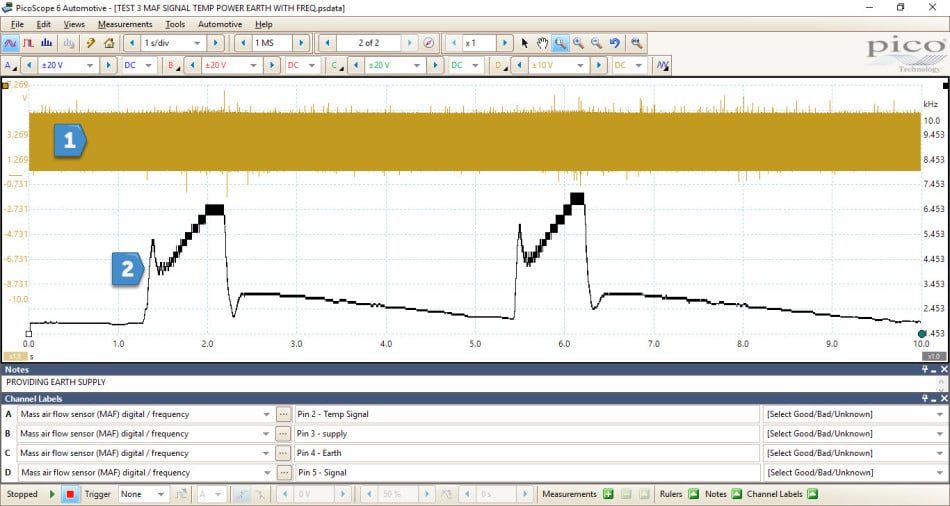The image size is (950, 506).
Task: Go to previous waveform buffer
Action: (x=327, y=43)
